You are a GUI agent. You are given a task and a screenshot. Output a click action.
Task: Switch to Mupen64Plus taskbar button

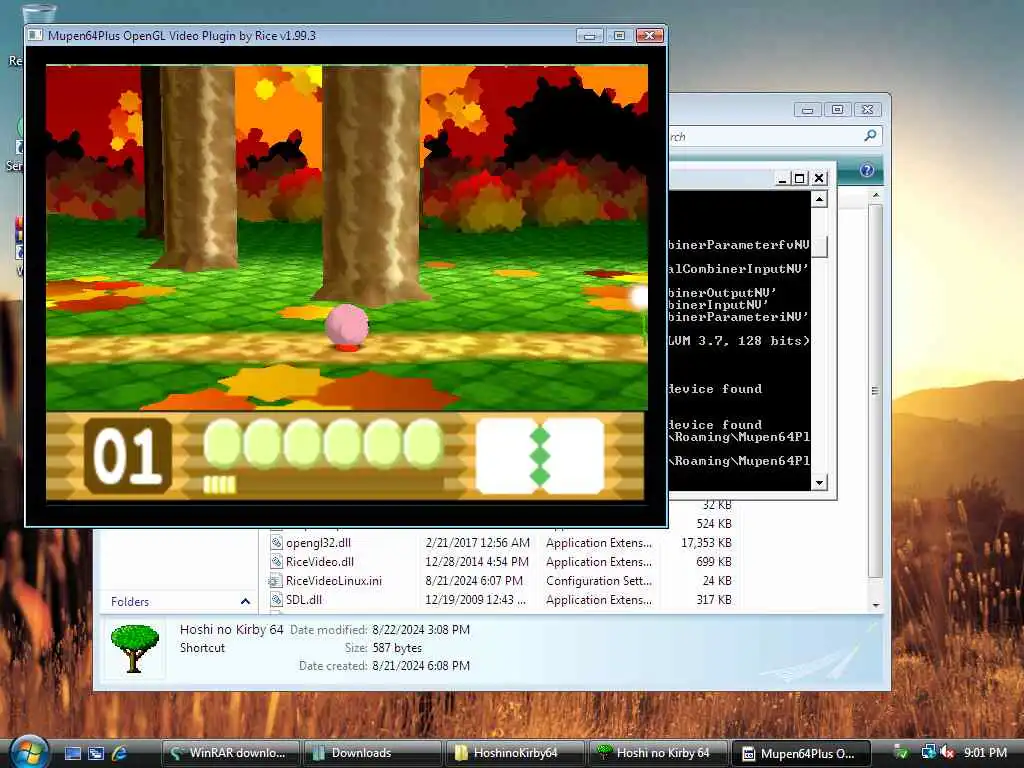[801, 753]
